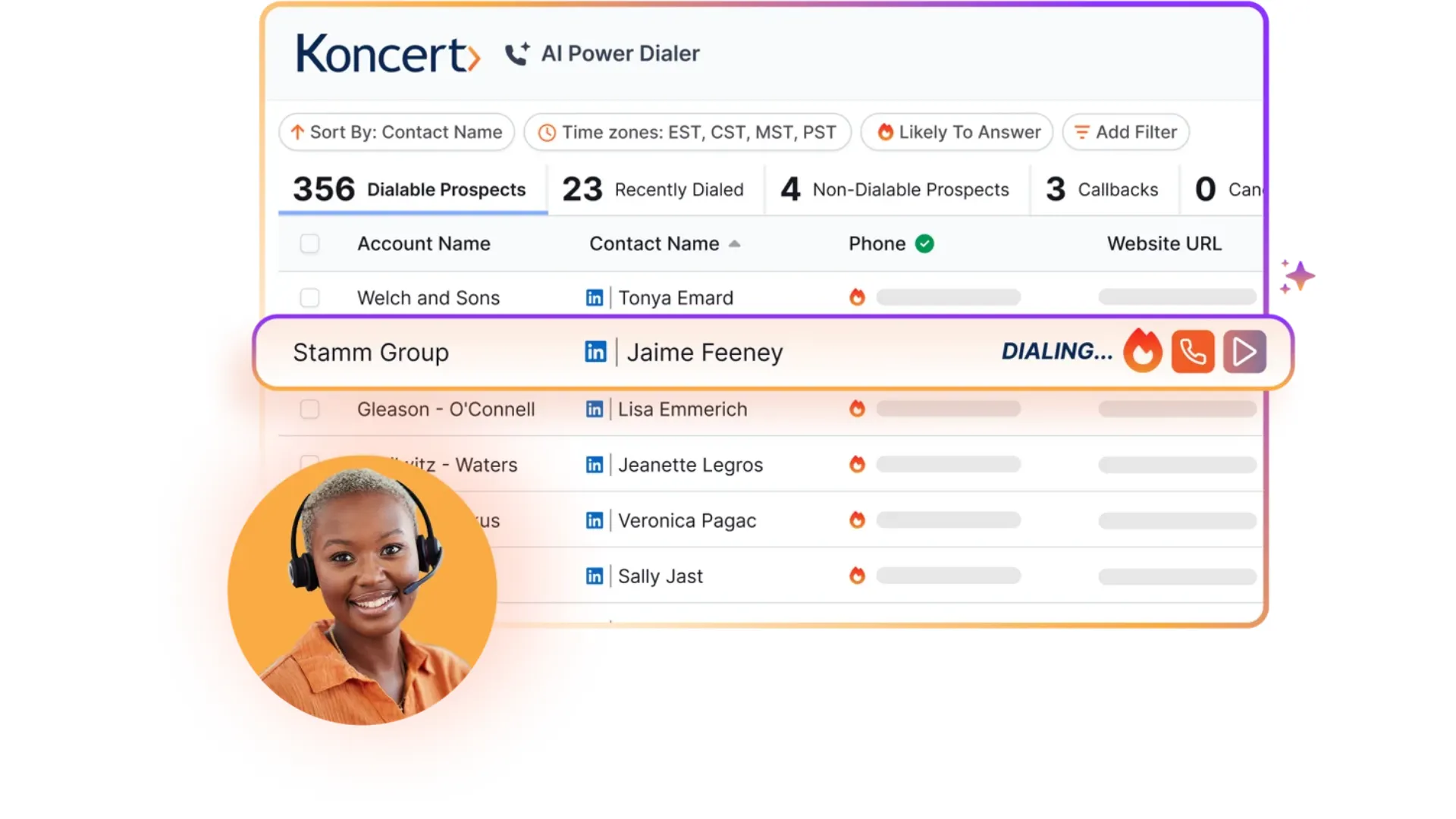
Task: Click the green verified check beside Phone
Action: (924, 243)
